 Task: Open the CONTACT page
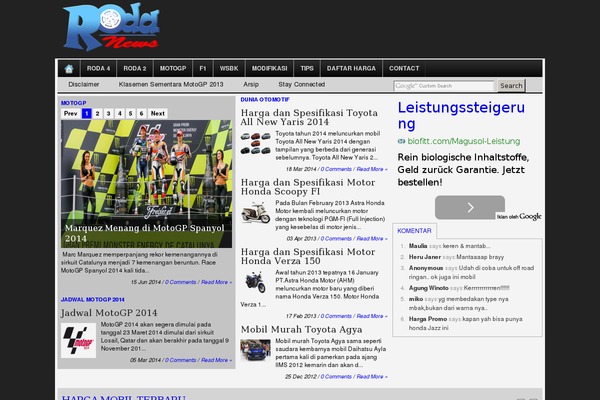pos(404,69)
